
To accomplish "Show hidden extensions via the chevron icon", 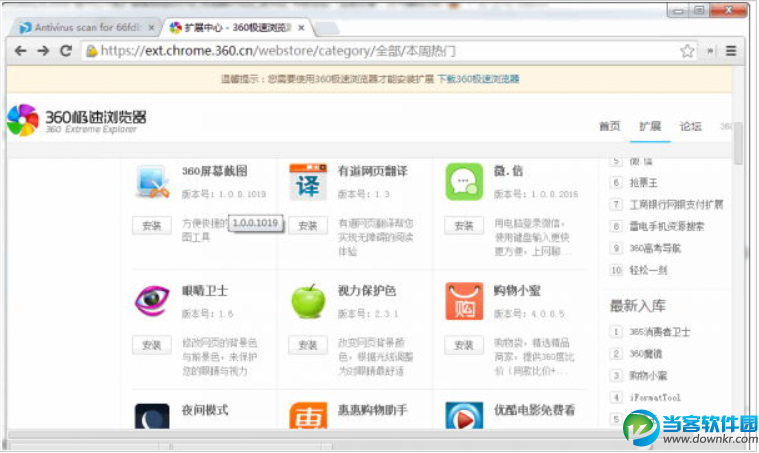I will pyautogui.click(x=710, y=51).
